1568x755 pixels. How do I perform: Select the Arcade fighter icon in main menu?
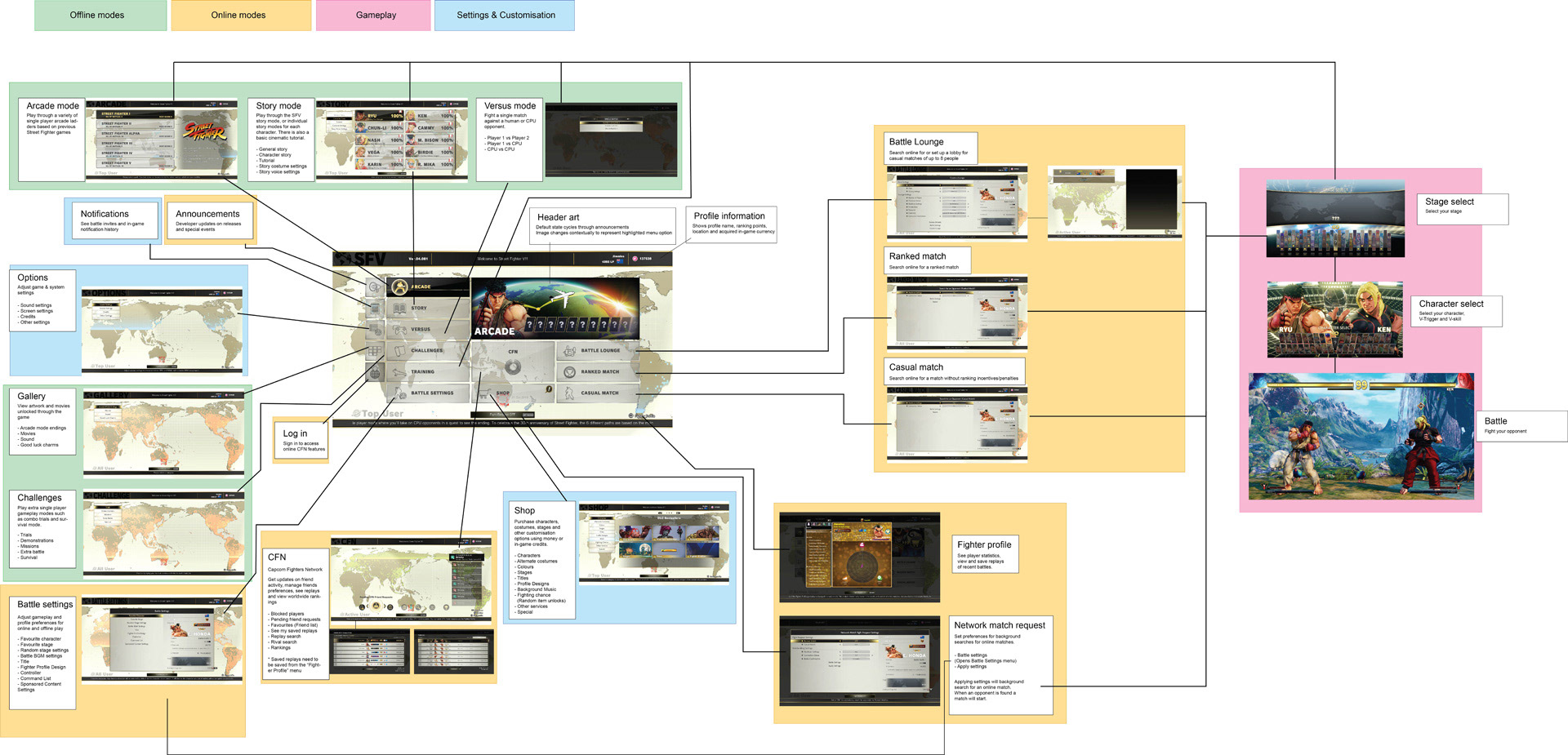click(x=399, y=287)
